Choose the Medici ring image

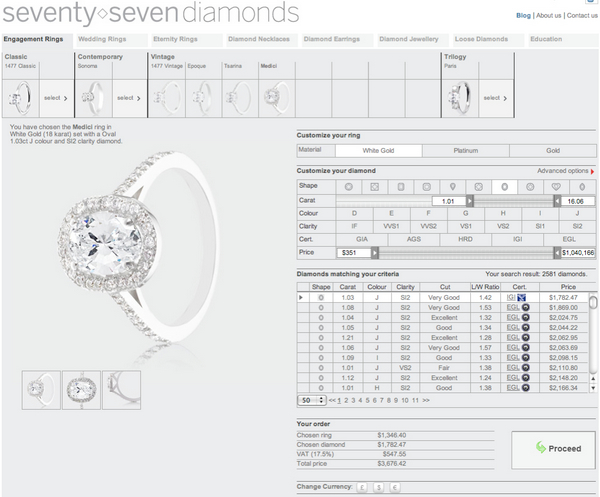click(x=277, y=98)
